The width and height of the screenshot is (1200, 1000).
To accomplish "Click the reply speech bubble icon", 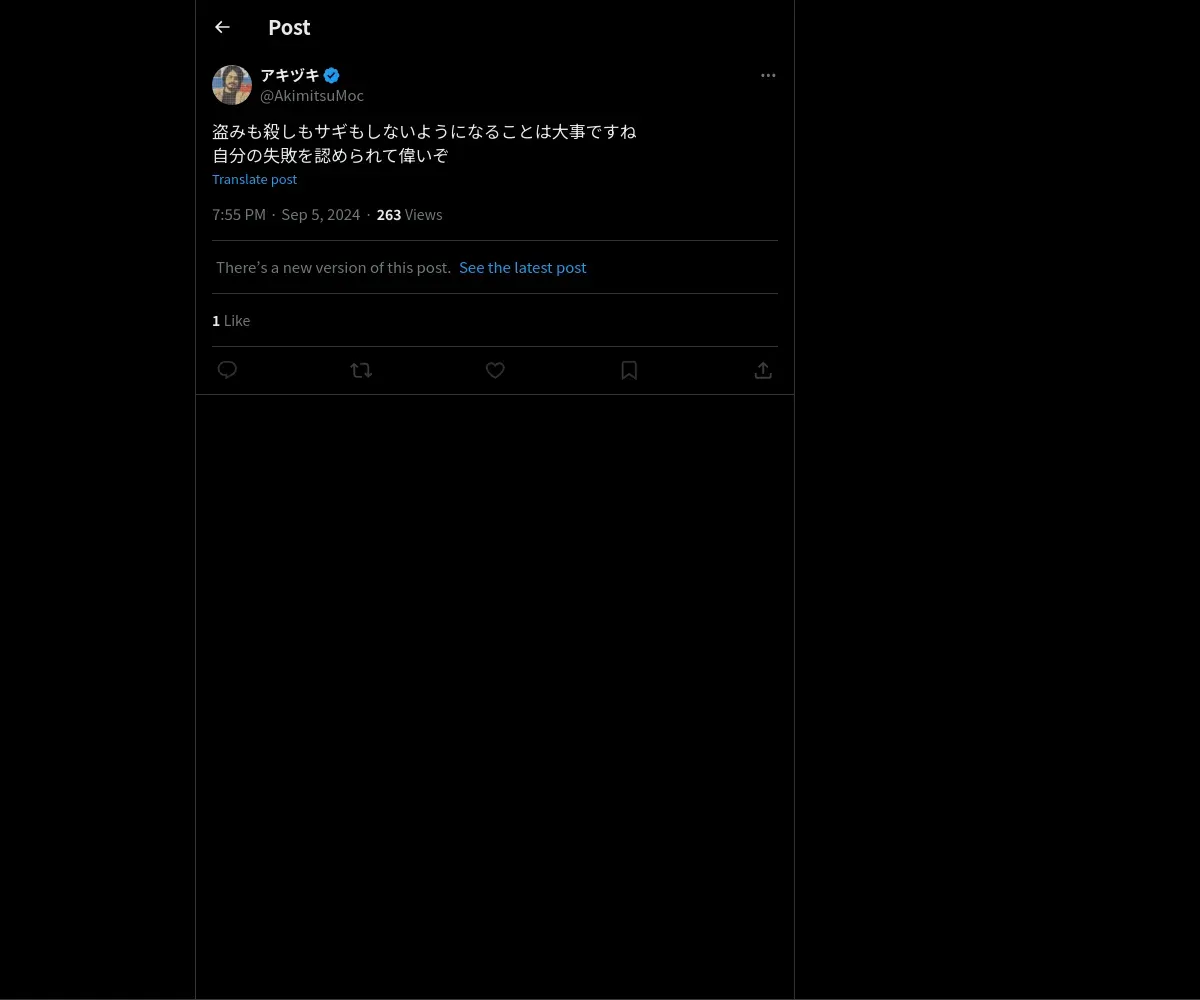I will (227, 370).
